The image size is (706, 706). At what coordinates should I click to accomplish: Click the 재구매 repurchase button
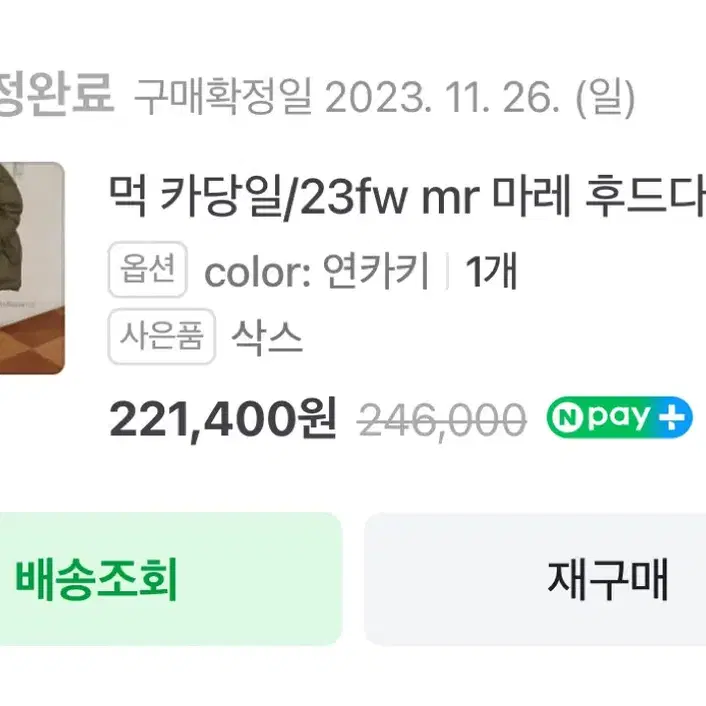pos(535,579)
